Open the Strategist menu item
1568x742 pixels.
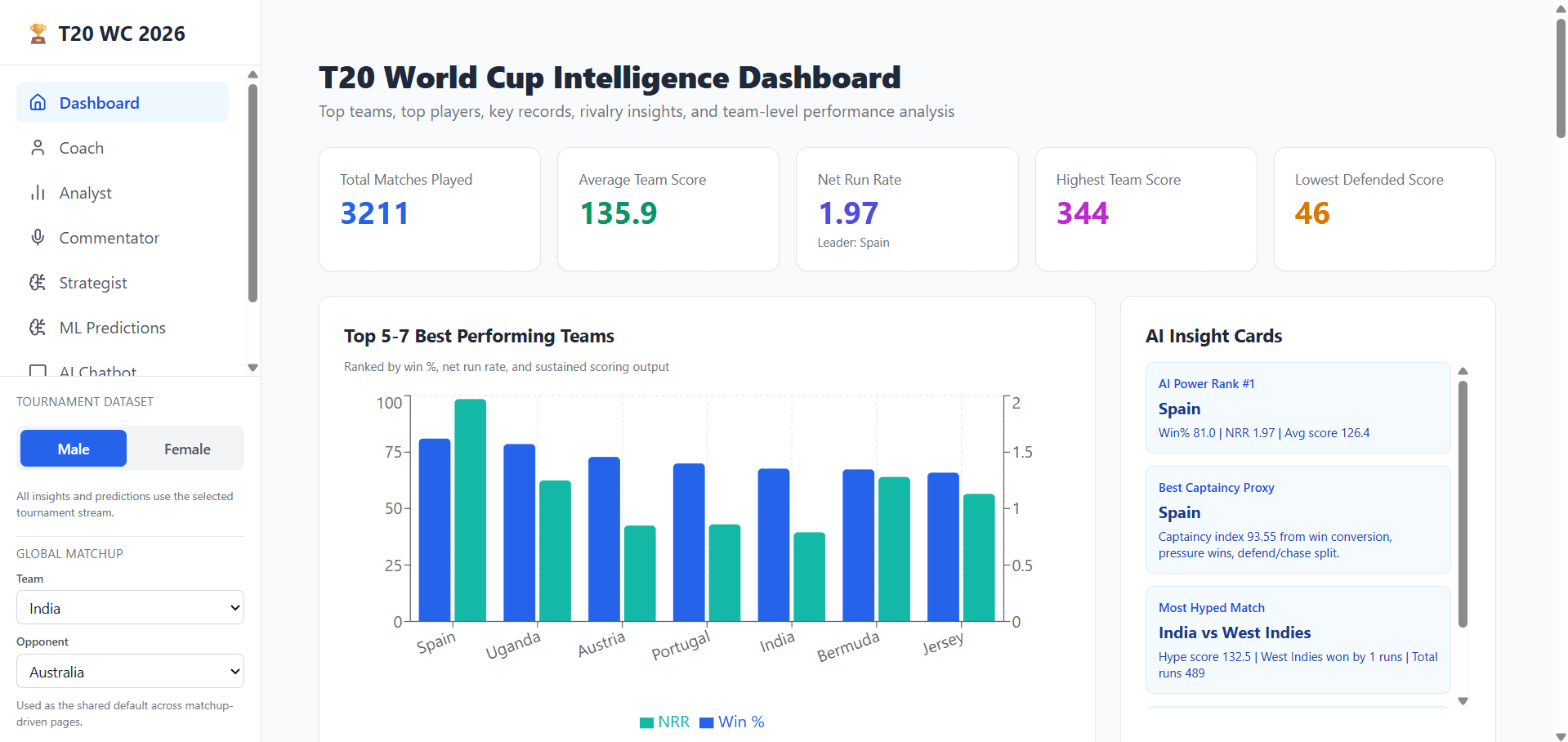click(x=93, y=282)
